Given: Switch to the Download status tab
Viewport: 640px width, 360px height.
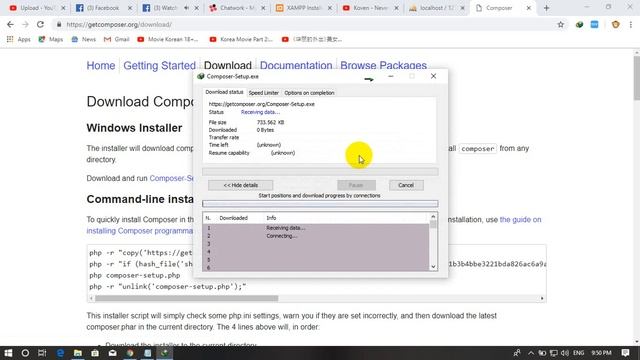Looking at the screenshot, I should pyautogui.click(x=224, y=92).
